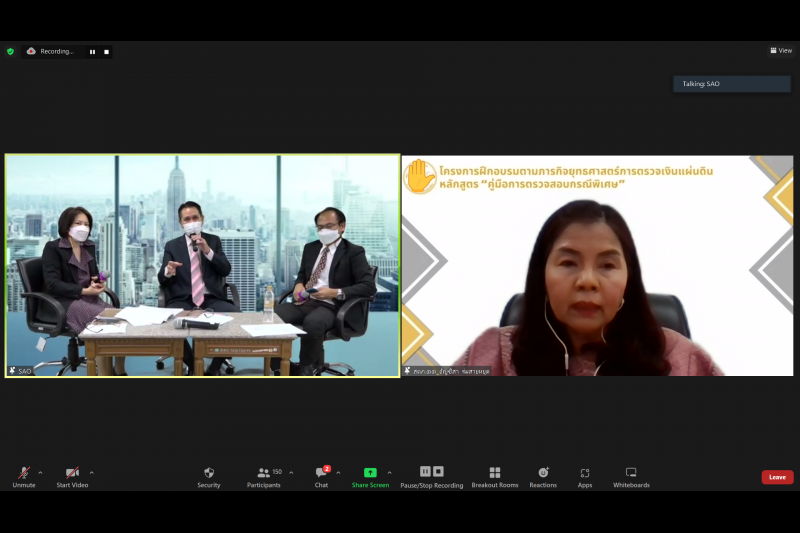This screenshot has height=533, width=800.
Task: Open the Participants panel
Action: point(264,476)
